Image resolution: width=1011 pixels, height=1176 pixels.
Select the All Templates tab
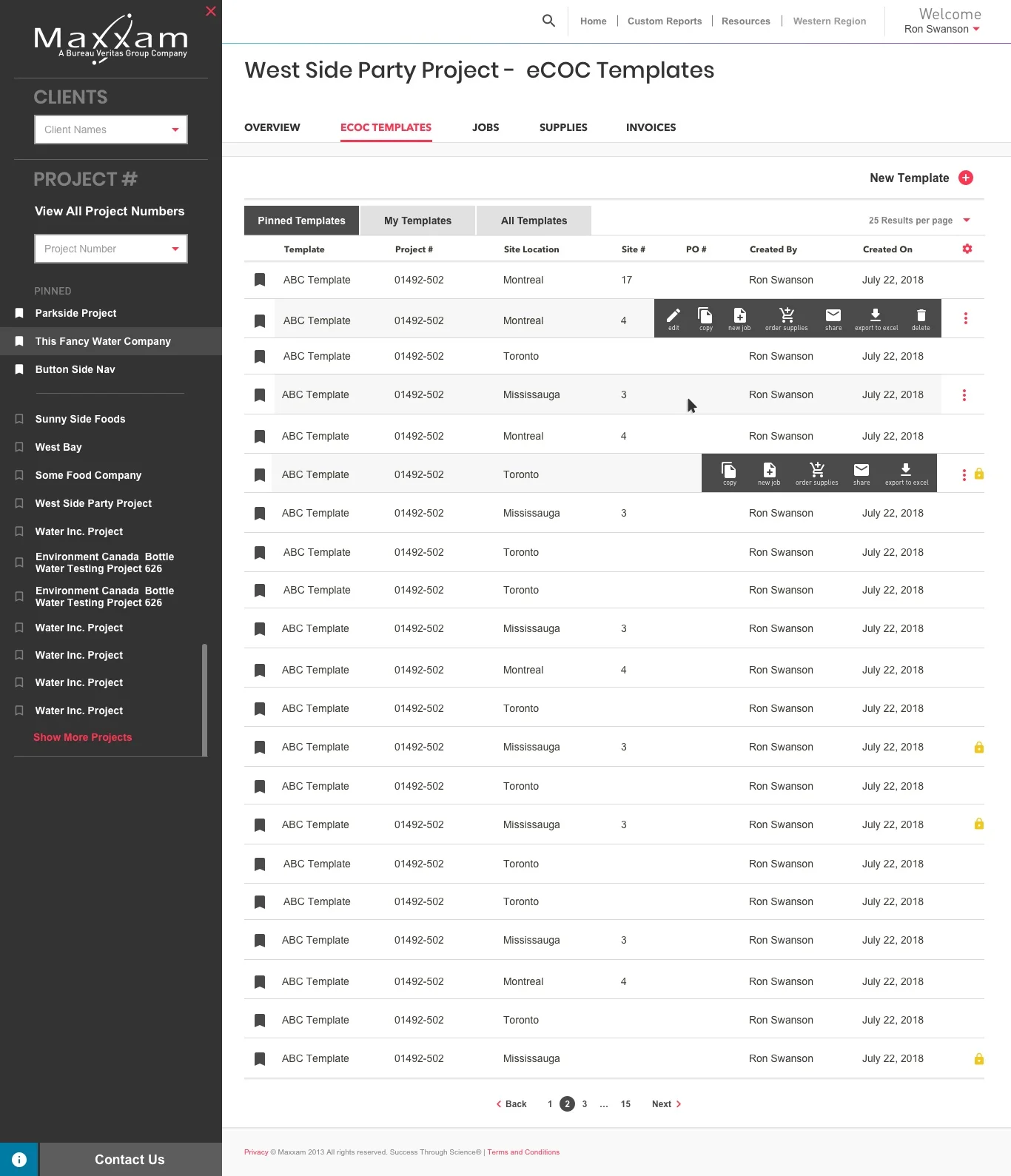534,221
